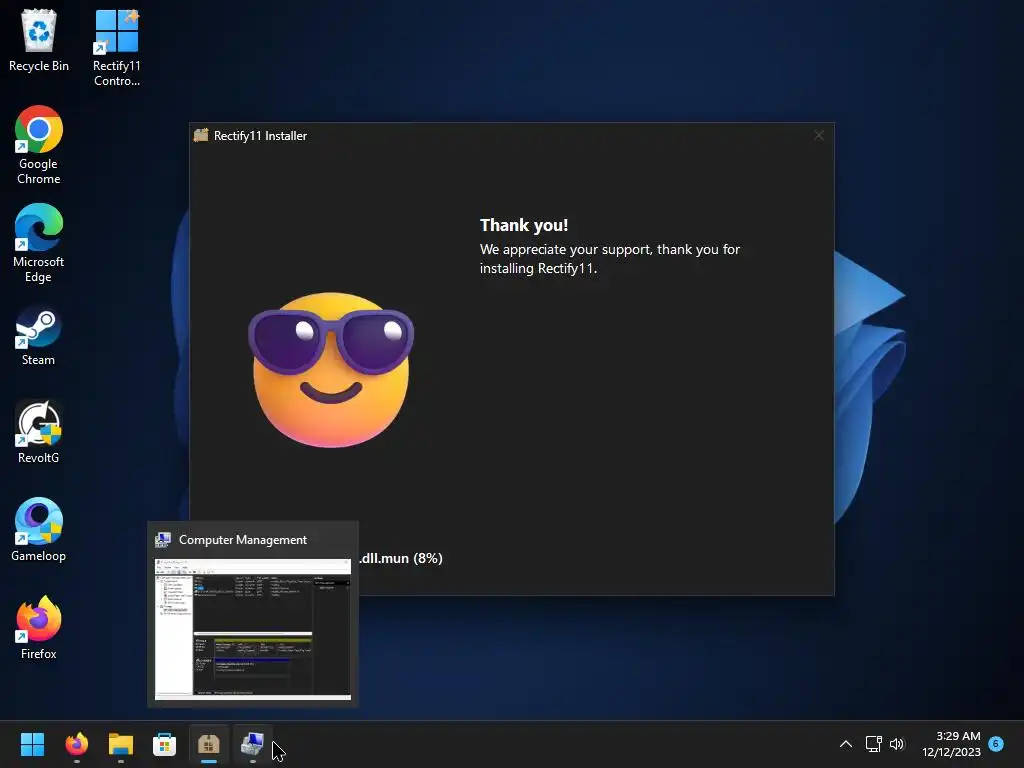Select the Computer Management taskbar icon
The width and height of the screenshot is (1024, 768).
(x=253, y=744)
